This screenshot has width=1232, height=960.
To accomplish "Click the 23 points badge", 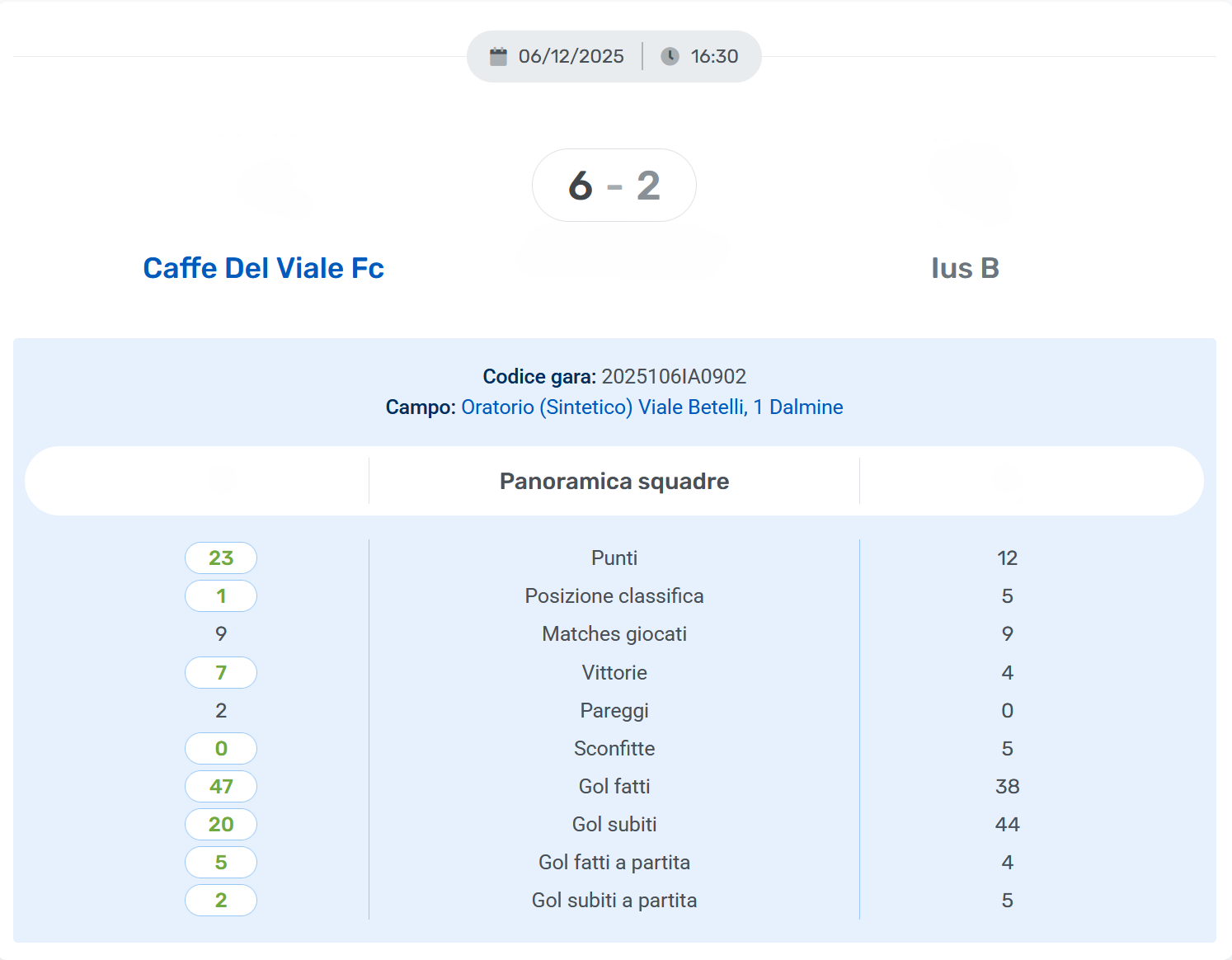I will point(221,558).
